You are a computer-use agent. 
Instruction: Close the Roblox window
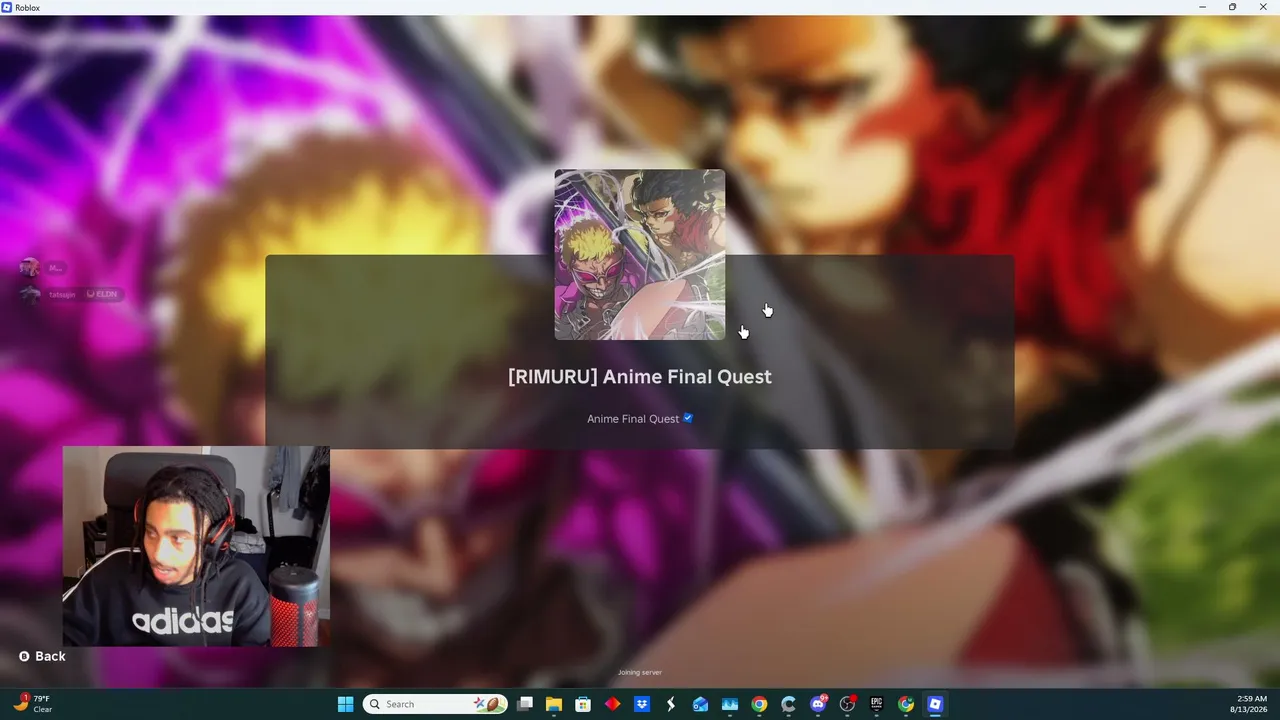[x=1261, y=7]
